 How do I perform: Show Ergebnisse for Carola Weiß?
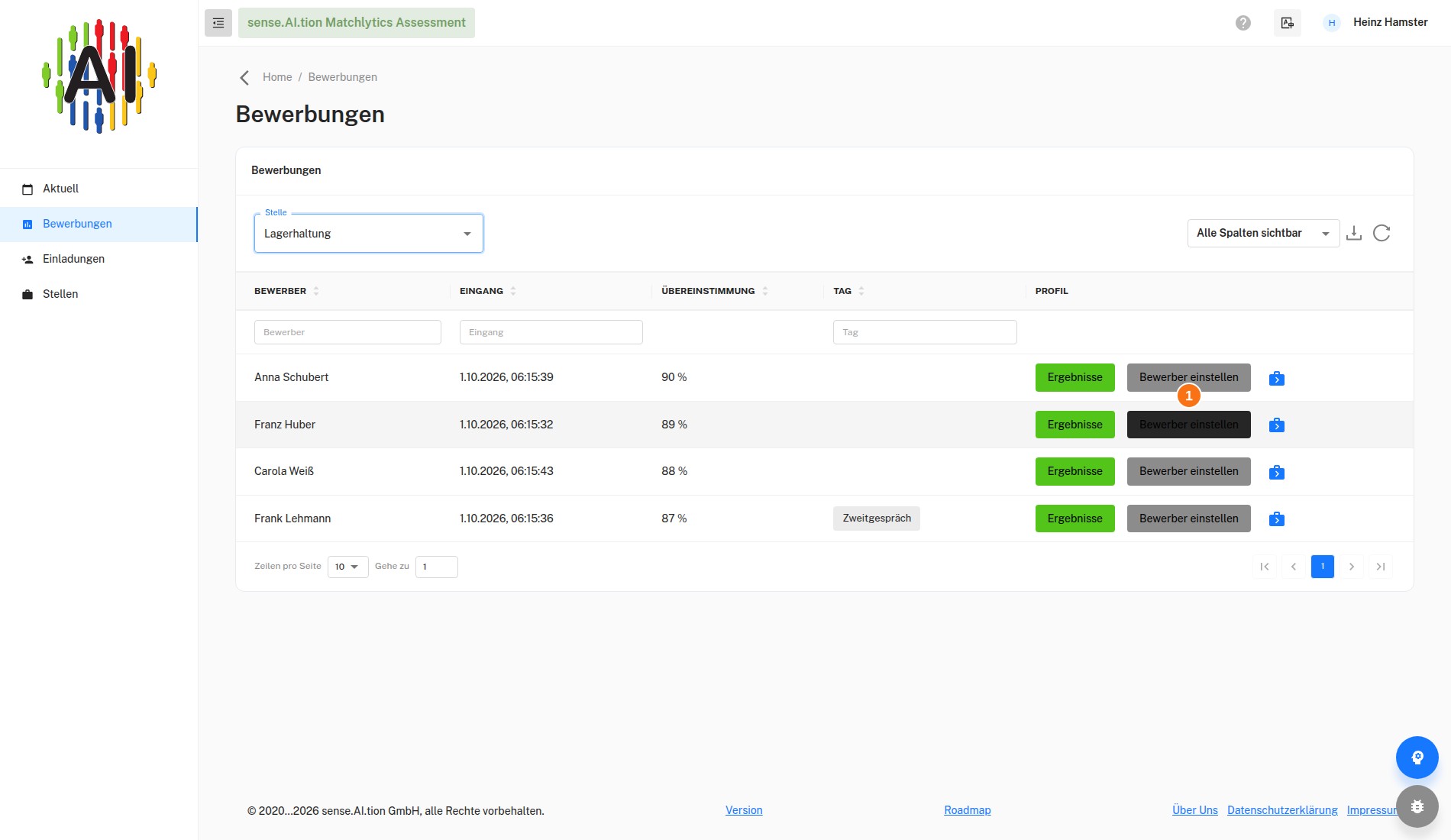[1075, 471]
